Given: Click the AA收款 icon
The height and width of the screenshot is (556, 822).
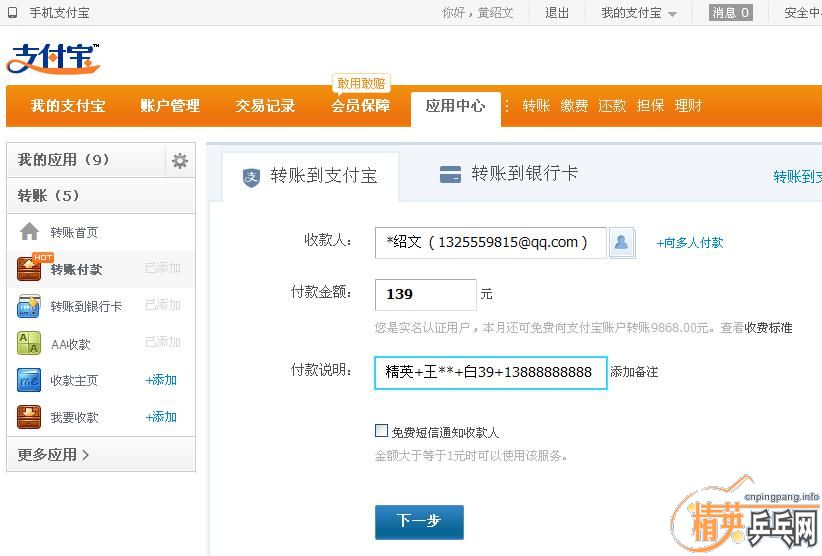Looking at the screenshot, I should tap(29, 343).
